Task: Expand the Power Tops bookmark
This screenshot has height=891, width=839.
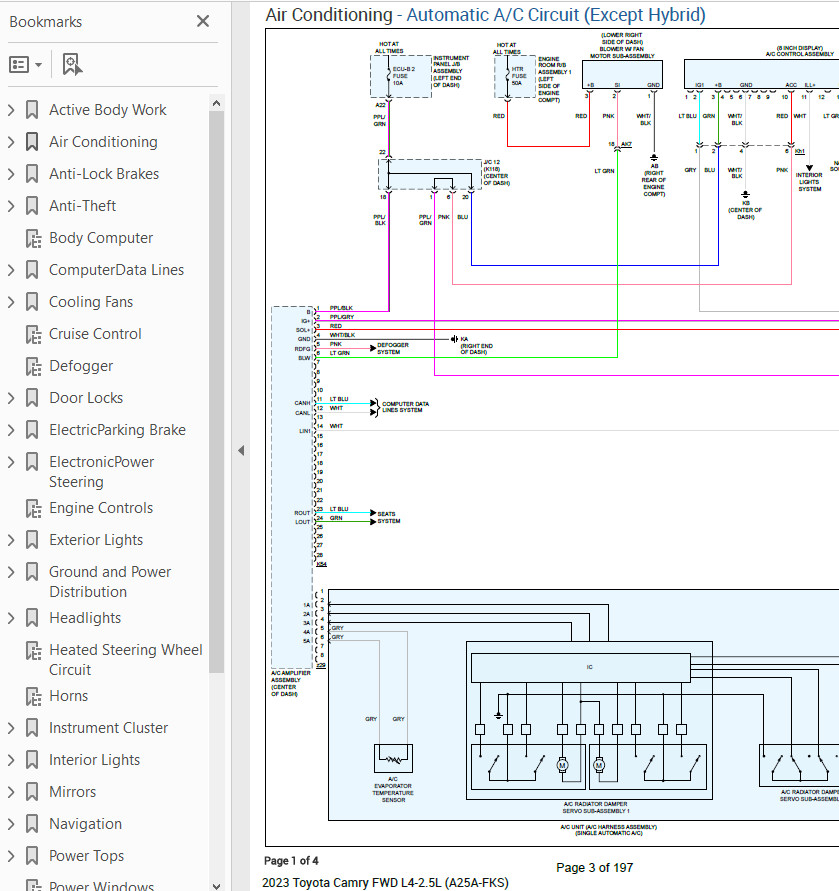Action: click(x=11, y=856)
